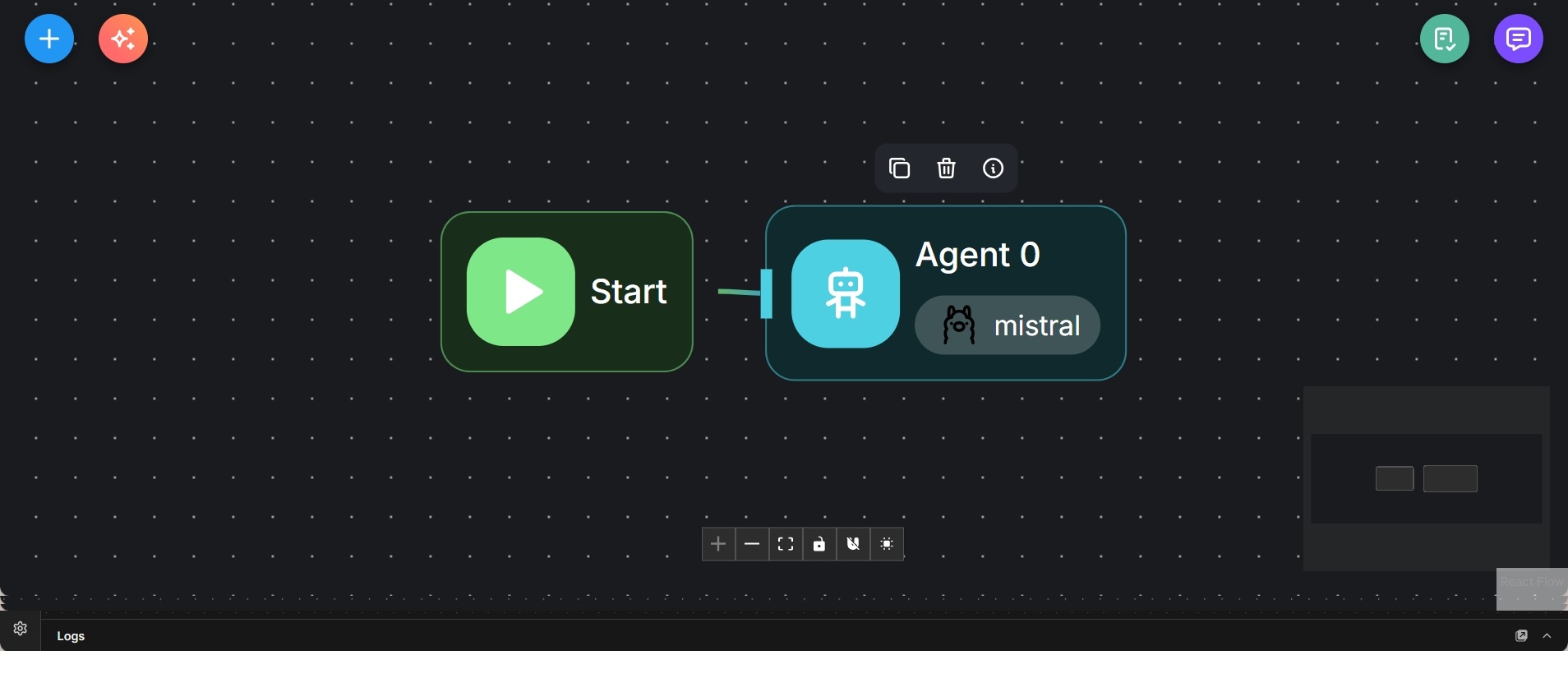Zoom out with the canvas minus control
This screenshot has height=692, width=1568.
tap(752, 545)
